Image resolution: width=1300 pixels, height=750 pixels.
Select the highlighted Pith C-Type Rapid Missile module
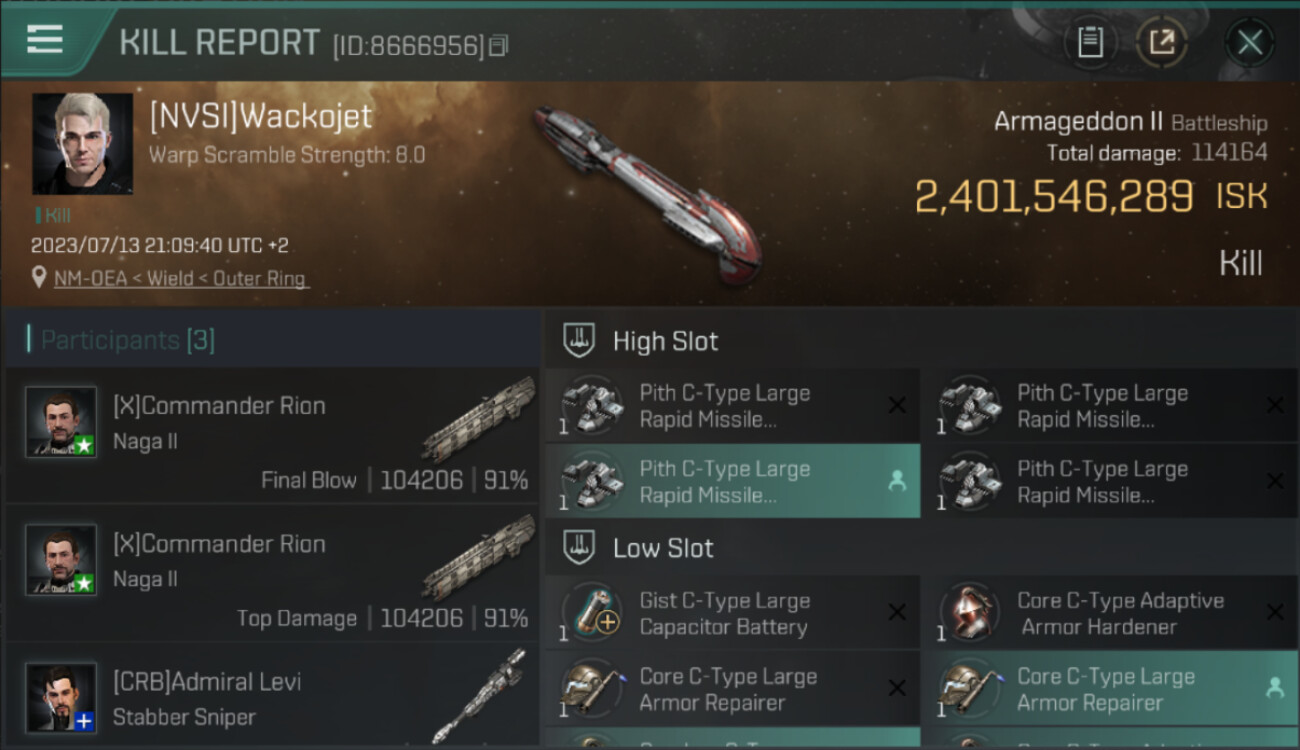coord(733,481)
